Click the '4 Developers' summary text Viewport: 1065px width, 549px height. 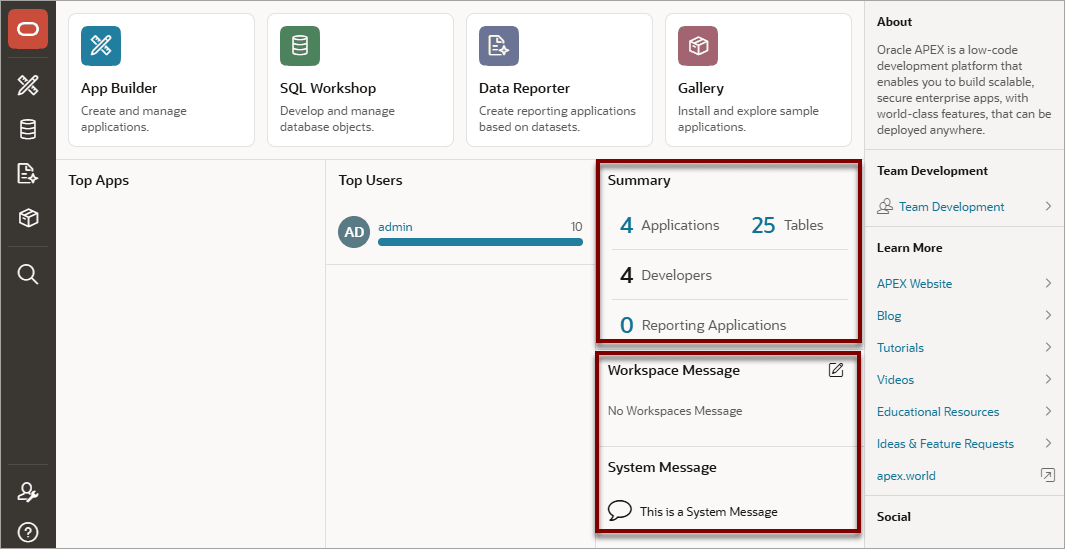[x=666, y=275]
